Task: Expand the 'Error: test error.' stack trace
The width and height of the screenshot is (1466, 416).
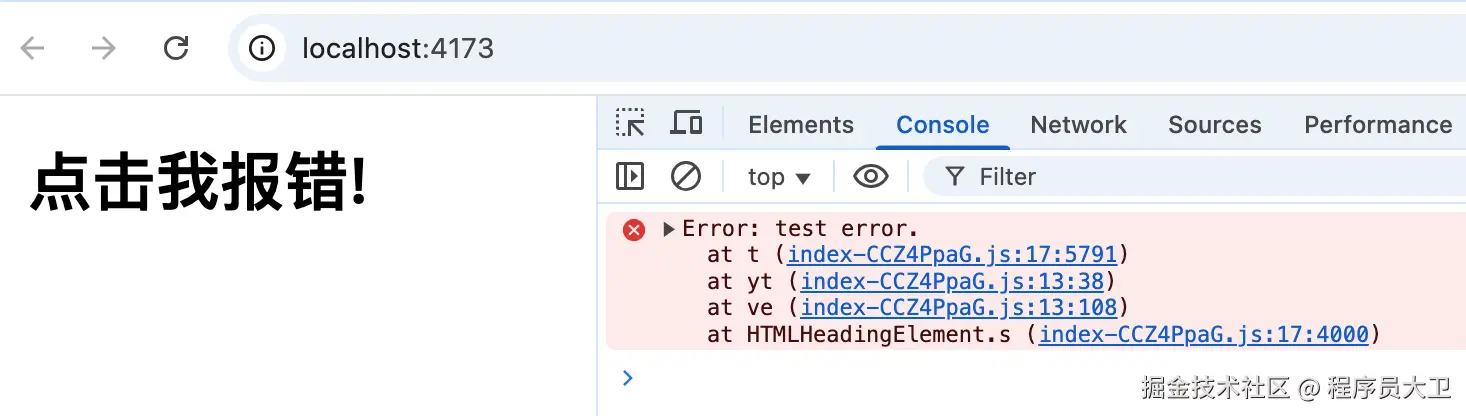Action: 669,229
